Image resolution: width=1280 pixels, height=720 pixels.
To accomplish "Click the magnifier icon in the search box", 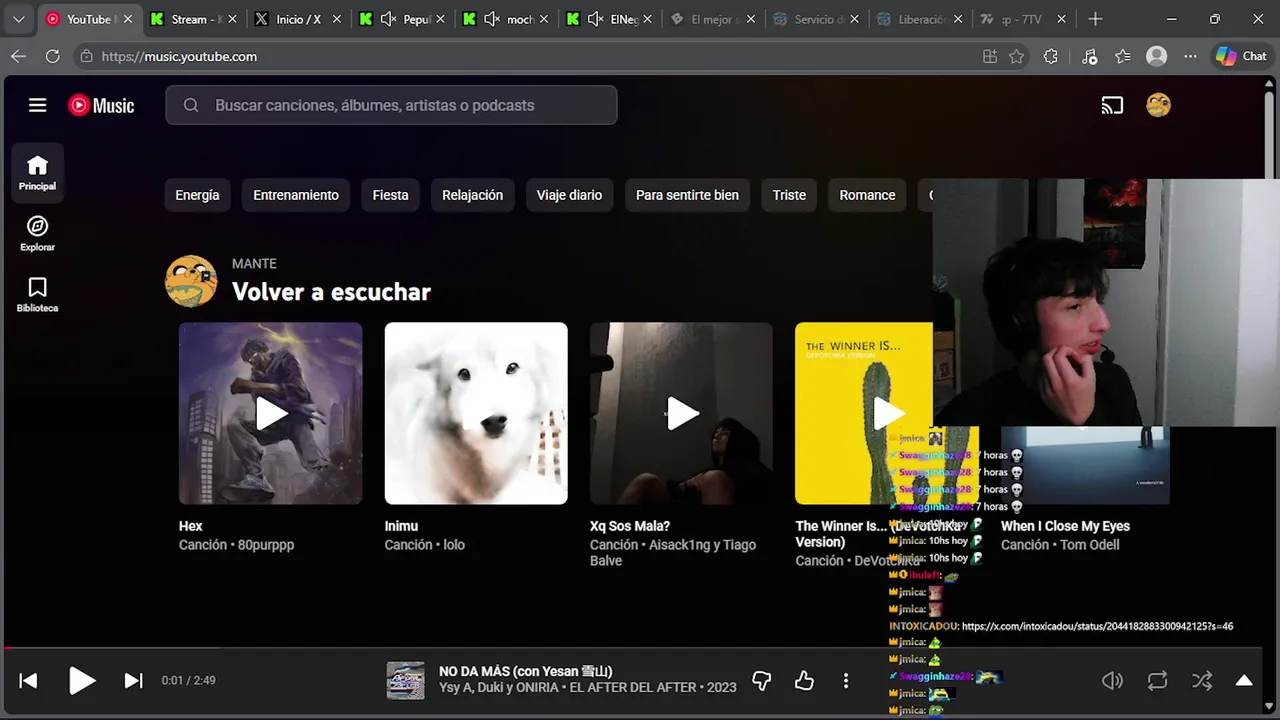I will pos(191,105).
